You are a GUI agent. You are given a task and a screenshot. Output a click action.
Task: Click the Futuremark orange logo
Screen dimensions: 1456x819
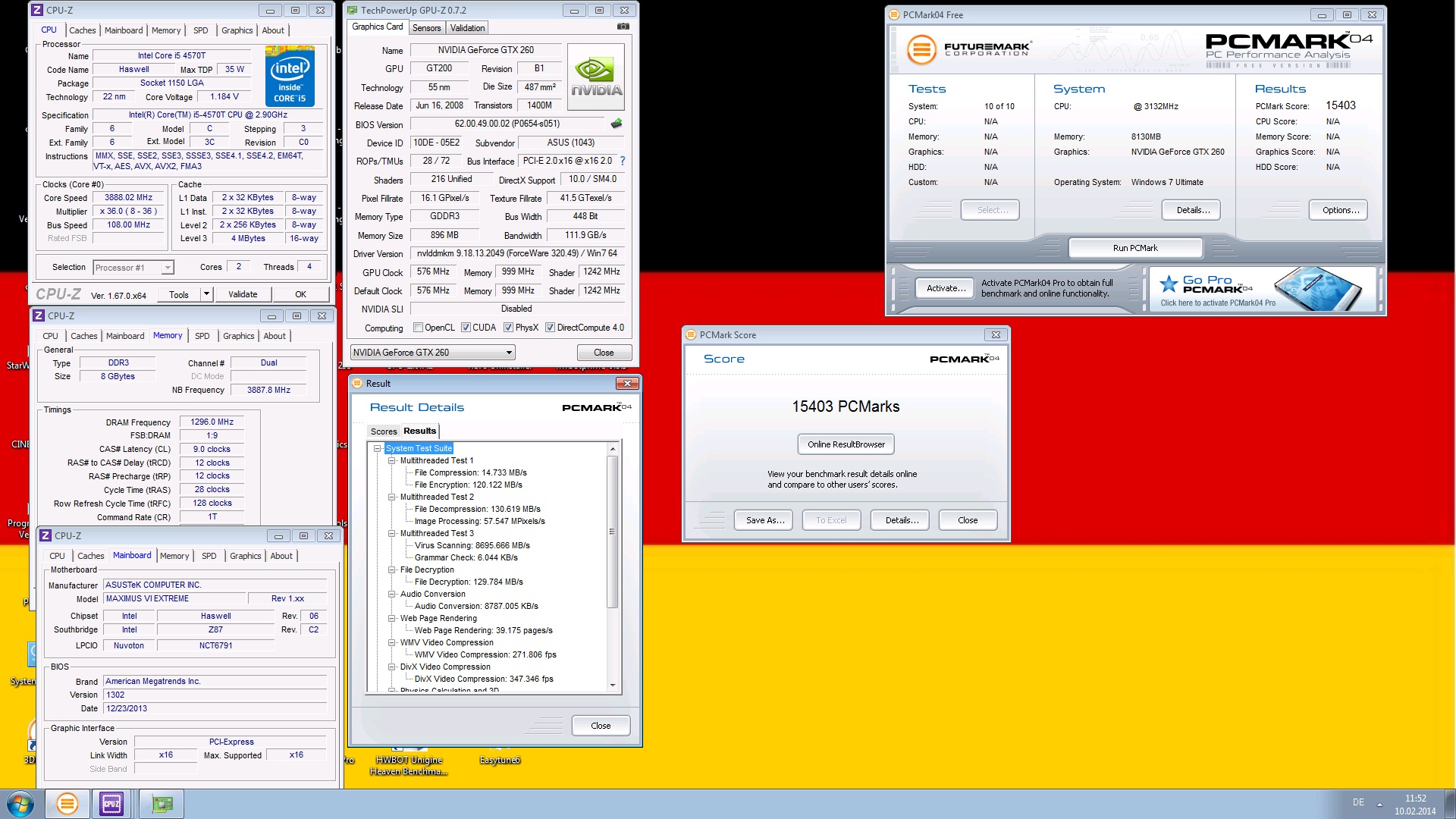pyautogui.click(x=921, y=51)
